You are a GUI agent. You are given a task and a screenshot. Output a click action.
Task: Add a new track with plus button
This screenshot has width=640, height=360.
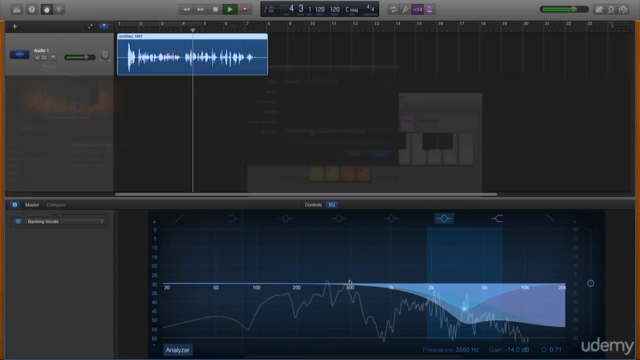click(15, 27)
